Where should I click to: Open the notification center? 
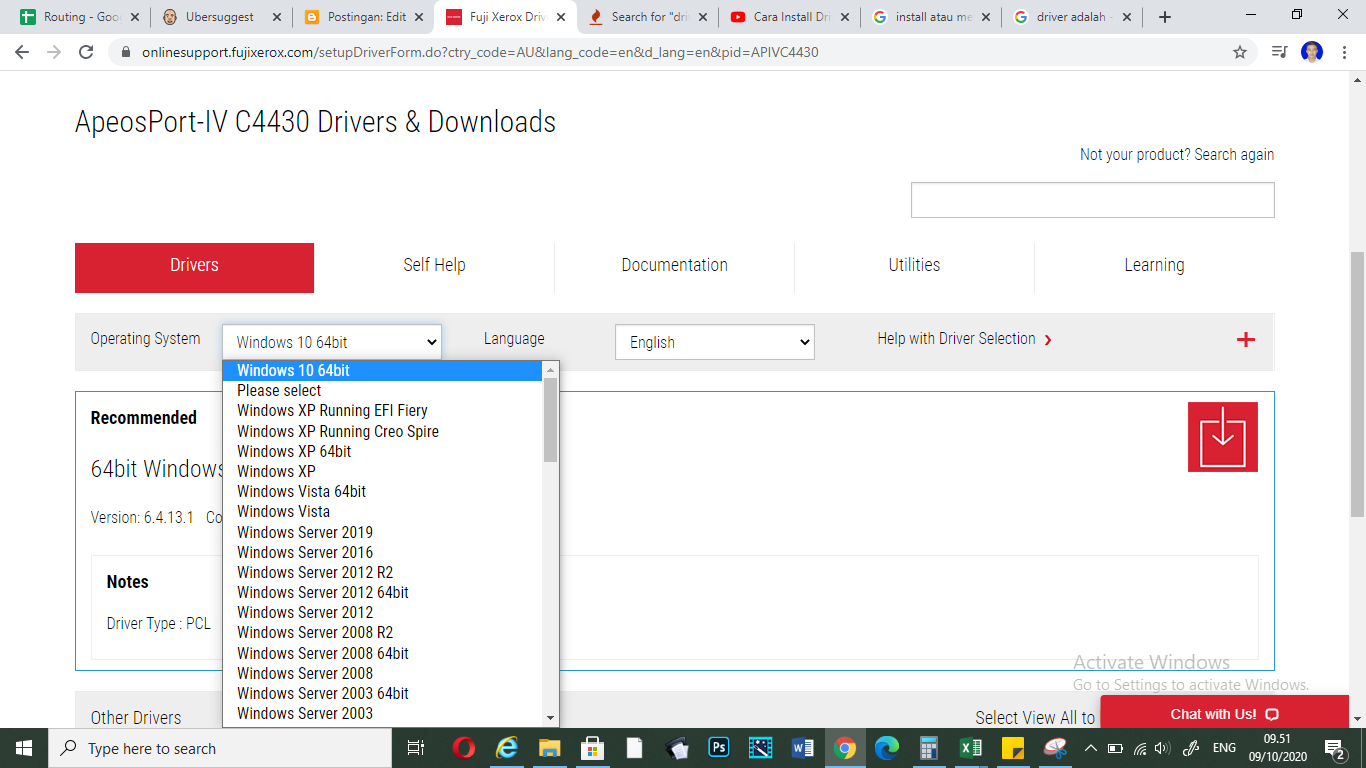point(1334,748)
